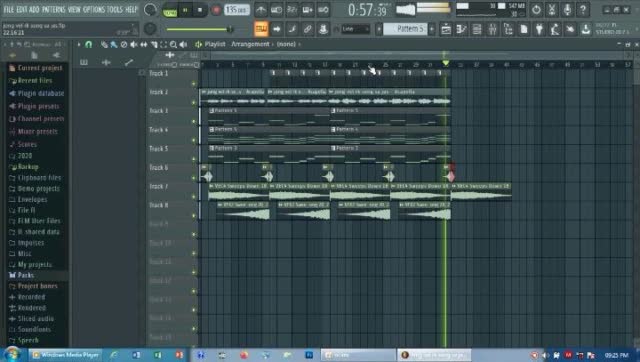Toggle overdub blend recording icon
The image size is (640, 362).
click(307, 10)
